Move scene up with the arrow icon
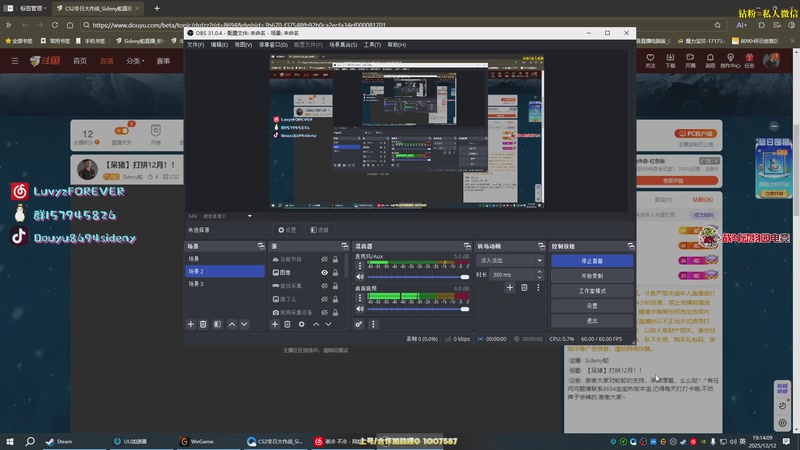The width and height of the screenshot is (800, 450). tap(232, 324)
